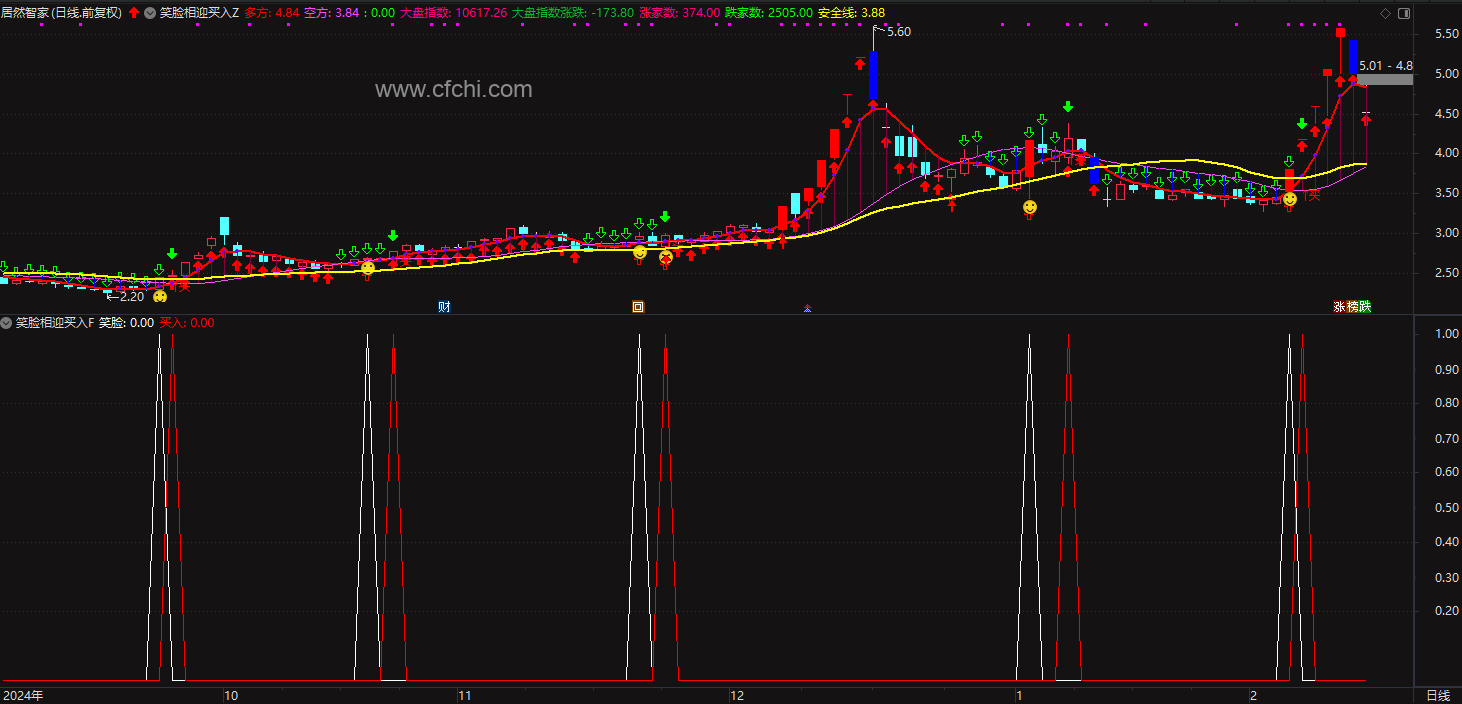The image size is (1462, 704).
Task: Click month 10 on the time axis
Action: point(231,695)
